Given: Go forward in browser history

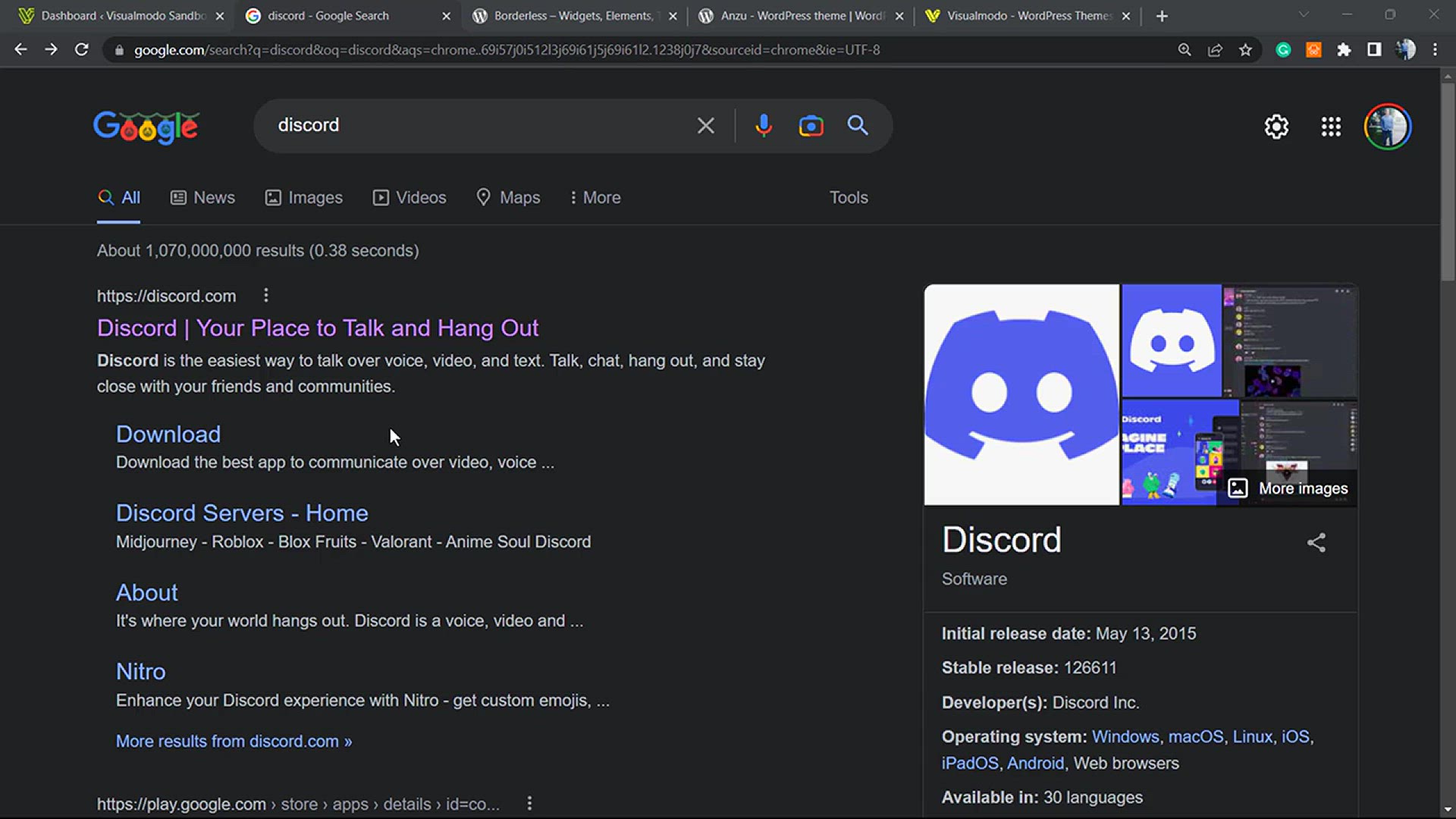Looking at the screenshot, I should [51, 49].
